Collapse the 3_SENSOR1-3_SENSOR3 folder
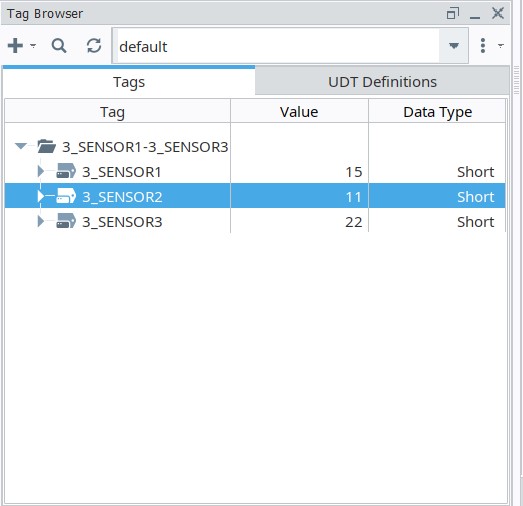Screen dimensions: 523x506 click(x=21, y=146)
